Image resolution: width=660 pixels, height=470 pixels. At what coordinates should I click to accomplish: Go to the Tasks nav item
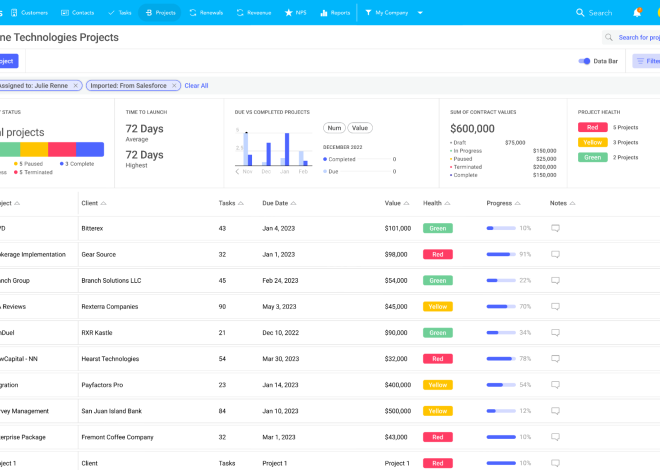[x=120, y=13]
